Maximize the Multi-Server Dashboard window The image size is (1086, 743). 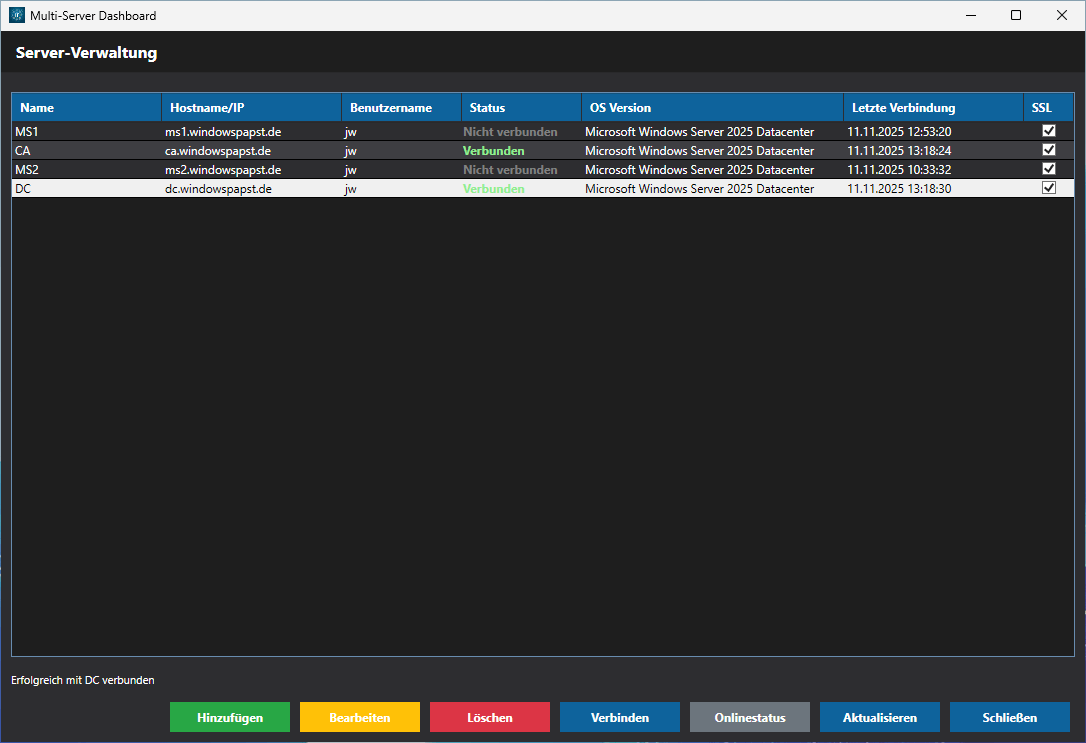coord(1016,16)
